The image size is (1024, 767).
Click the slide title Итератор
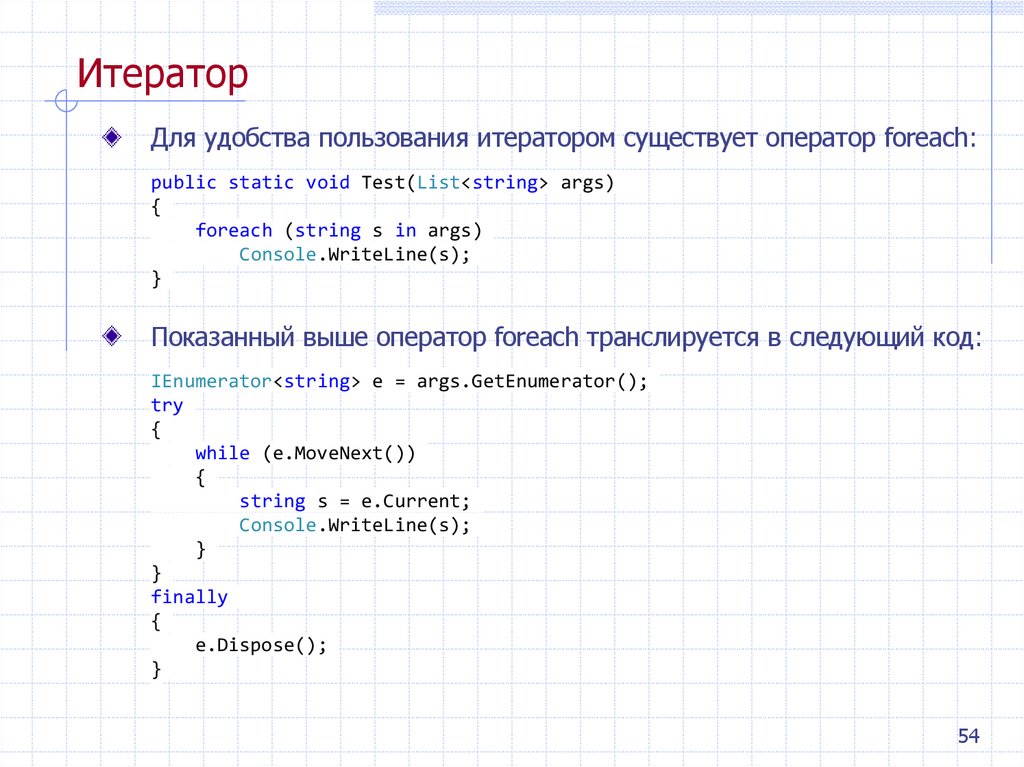pos(165,73)
